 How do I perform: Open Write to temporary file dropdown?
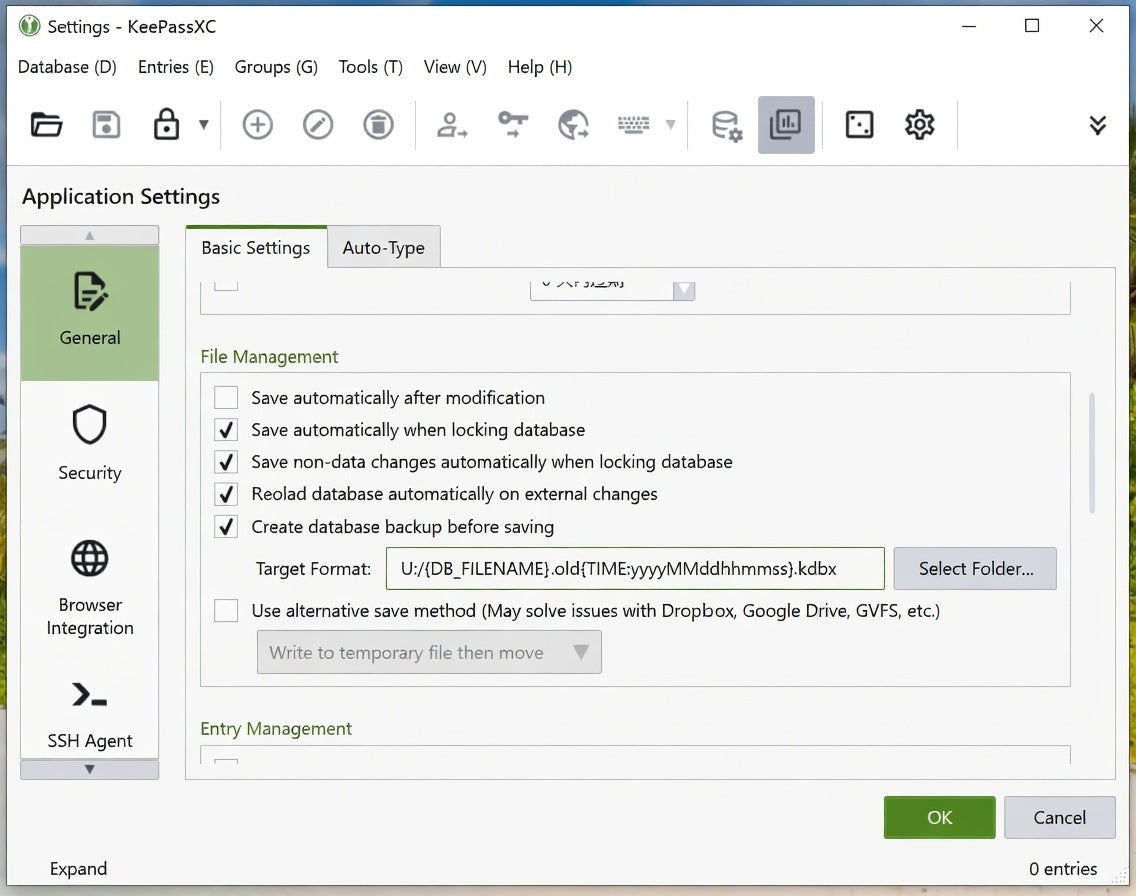(429, 653)
